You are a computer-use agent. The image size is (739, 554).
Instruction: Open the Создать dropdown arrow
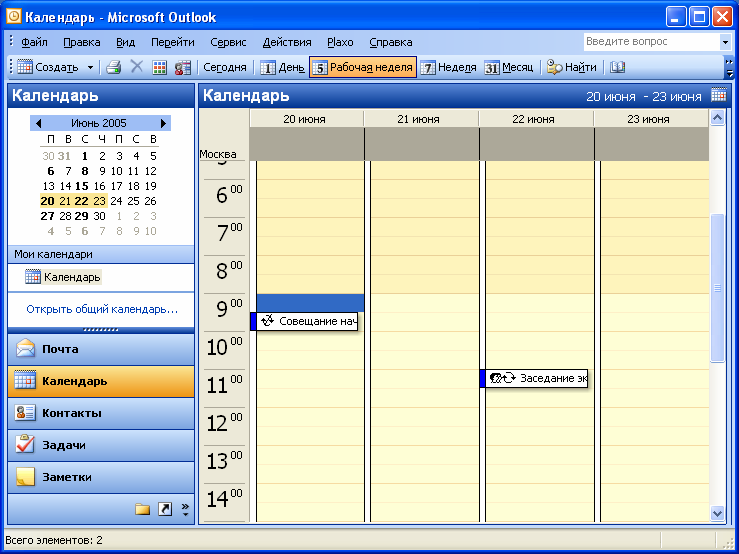pos(90,67)
